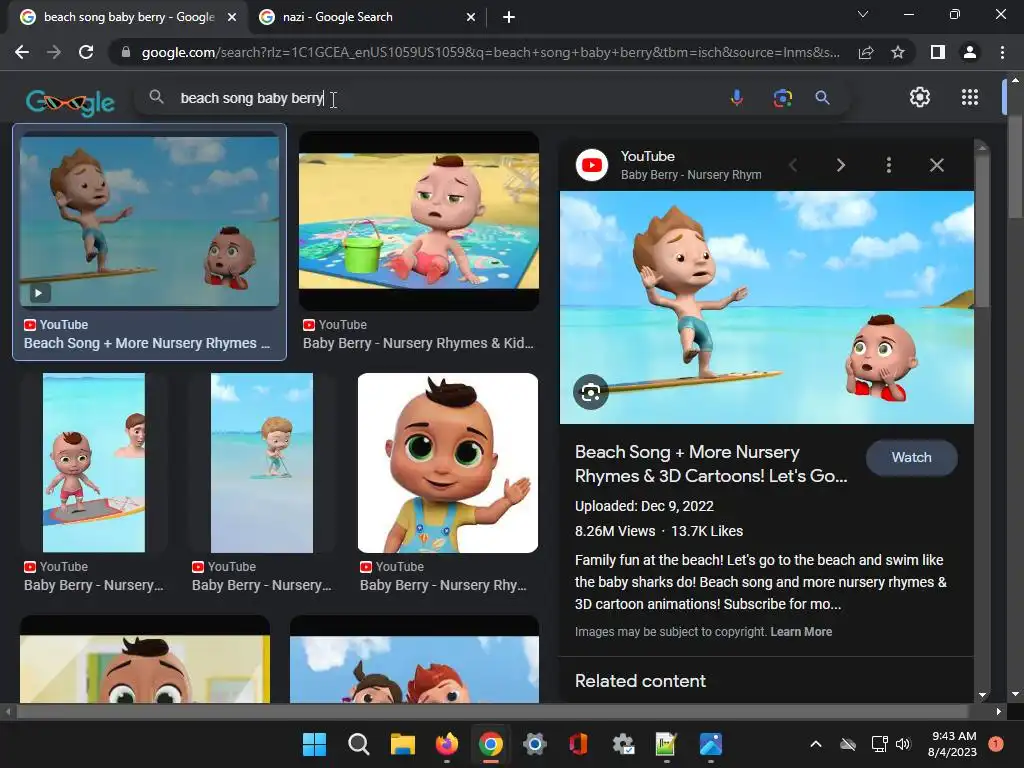Click the Watch button
The image size is (1024, 768).
click(912, 457)
